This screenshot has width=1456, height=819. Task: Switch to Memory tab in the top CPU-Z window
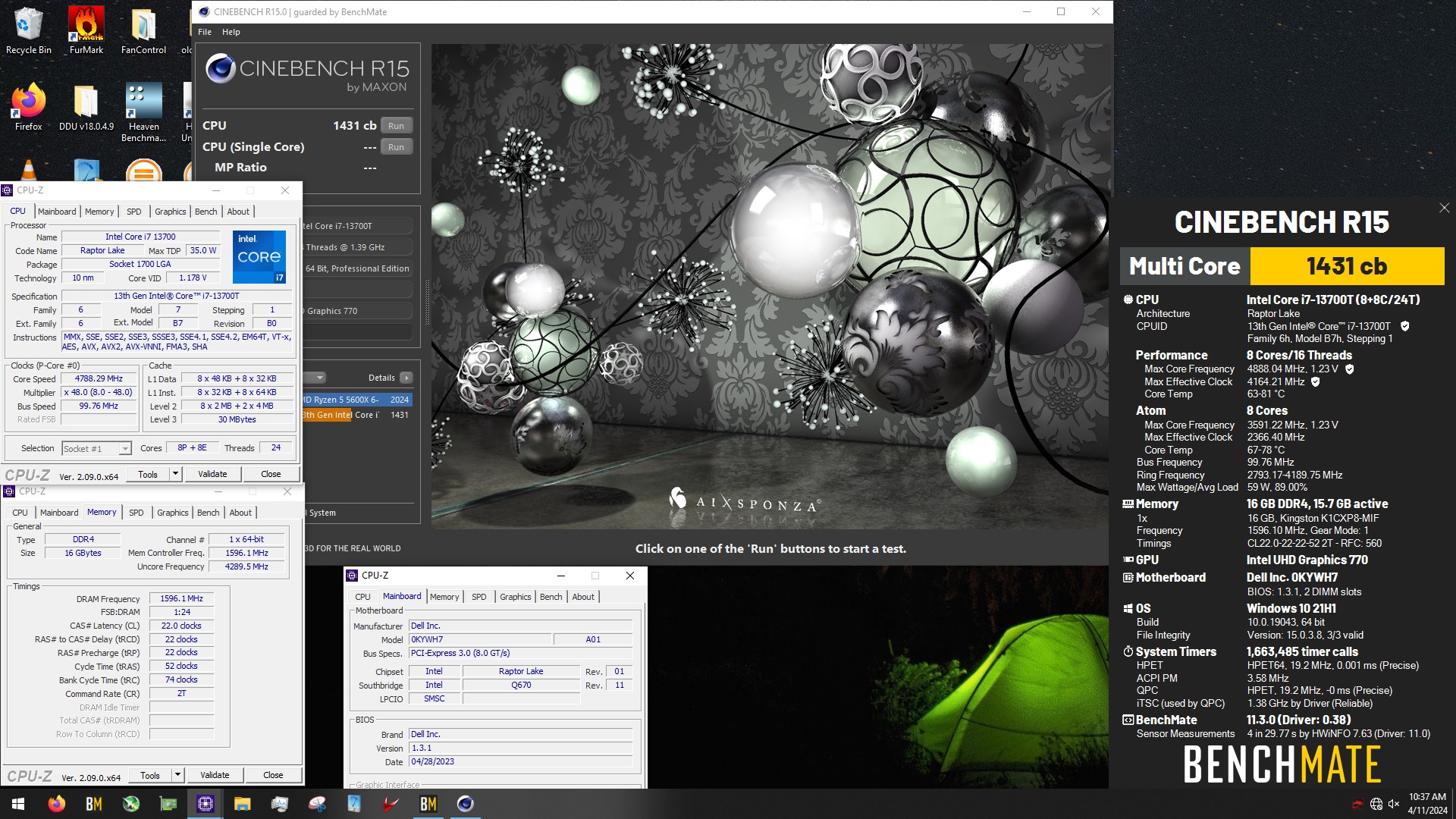click(x=99, y=212)
